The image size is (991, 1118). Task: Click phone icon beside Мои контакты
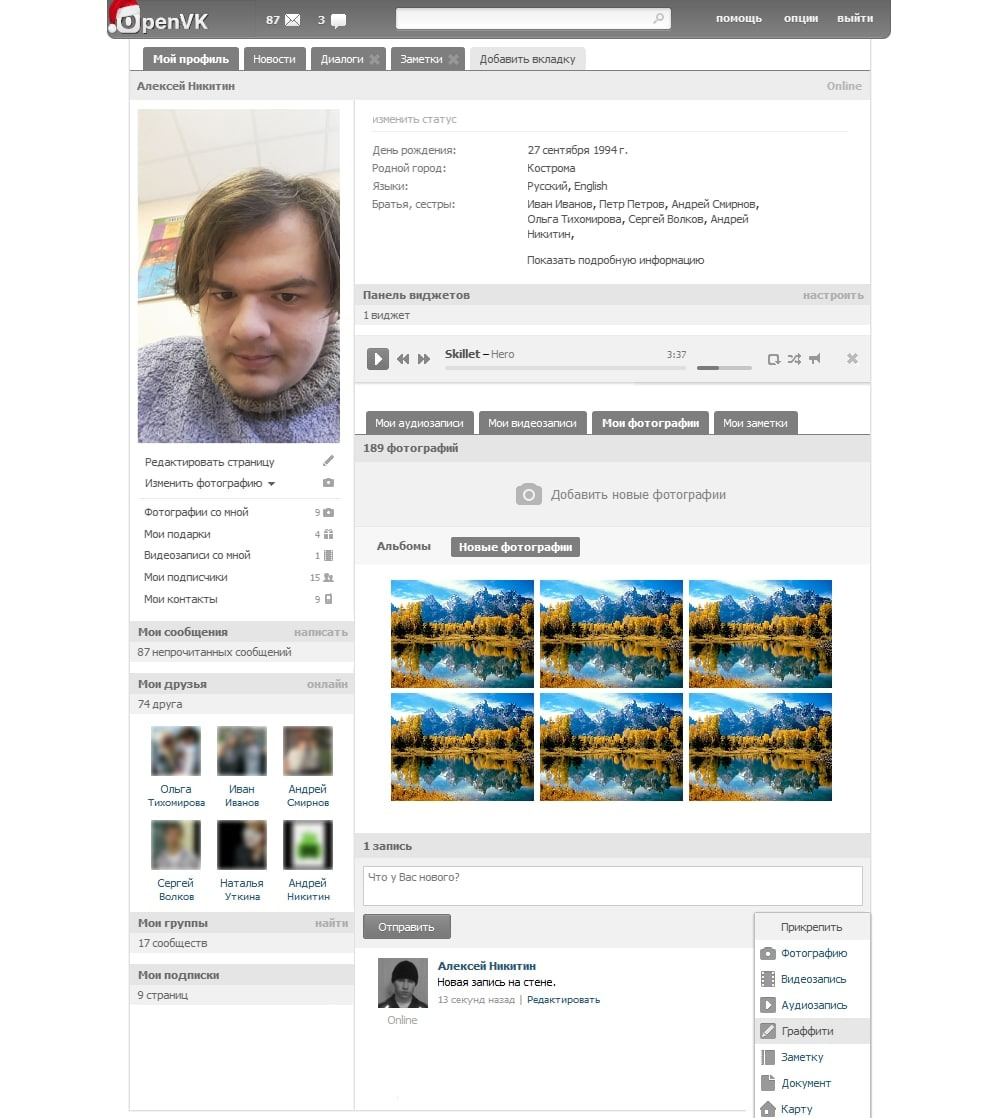point(329,599)
